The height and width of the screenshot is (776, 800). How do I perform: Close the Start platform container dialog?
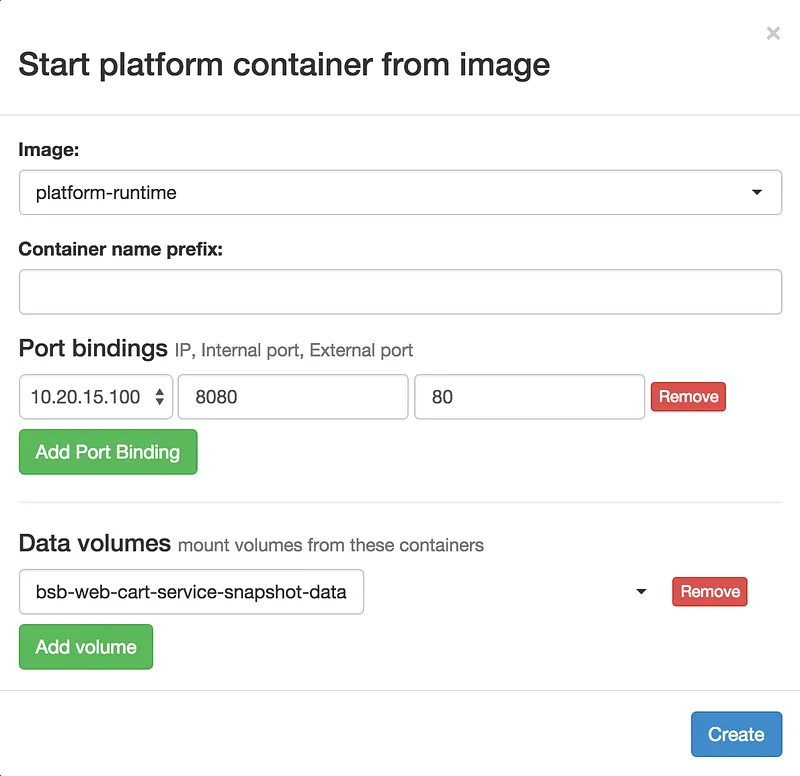[773, 33]
